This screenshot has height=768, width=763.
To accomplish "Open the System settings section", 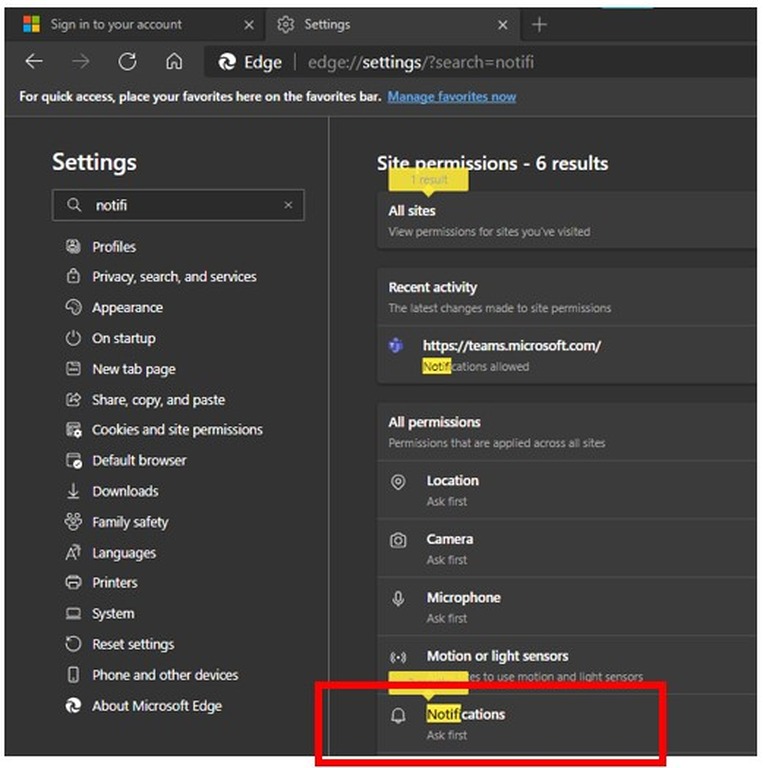I will point(113,614).
